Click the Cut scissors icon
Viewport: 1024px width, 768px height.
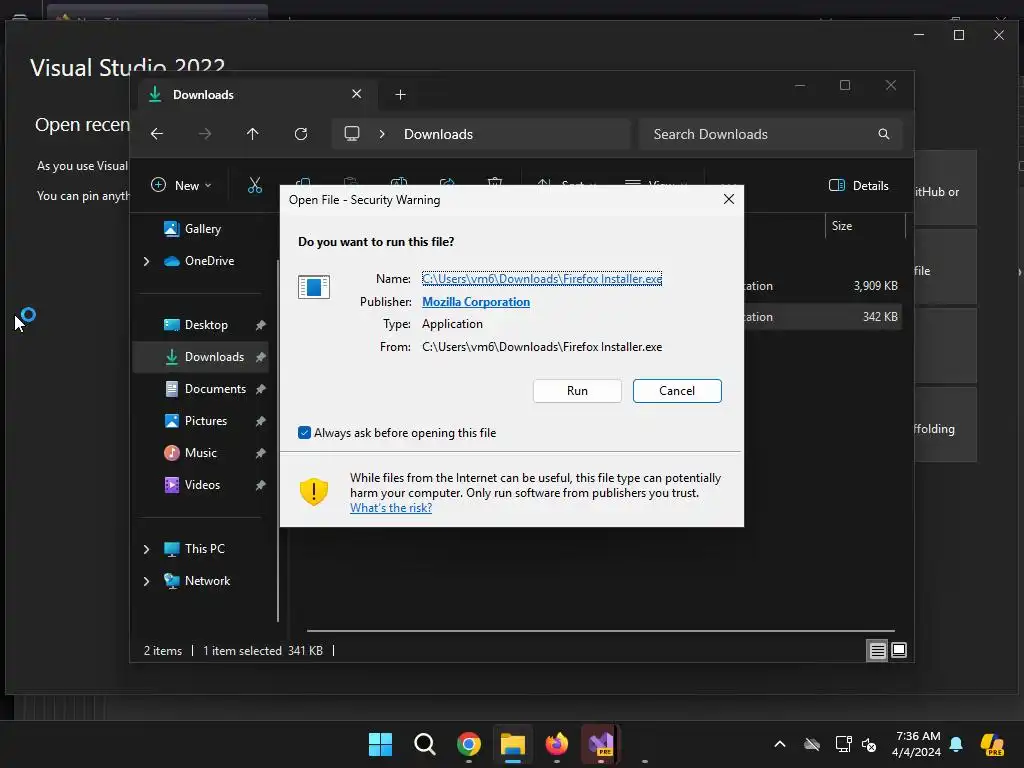pos(255,185)
